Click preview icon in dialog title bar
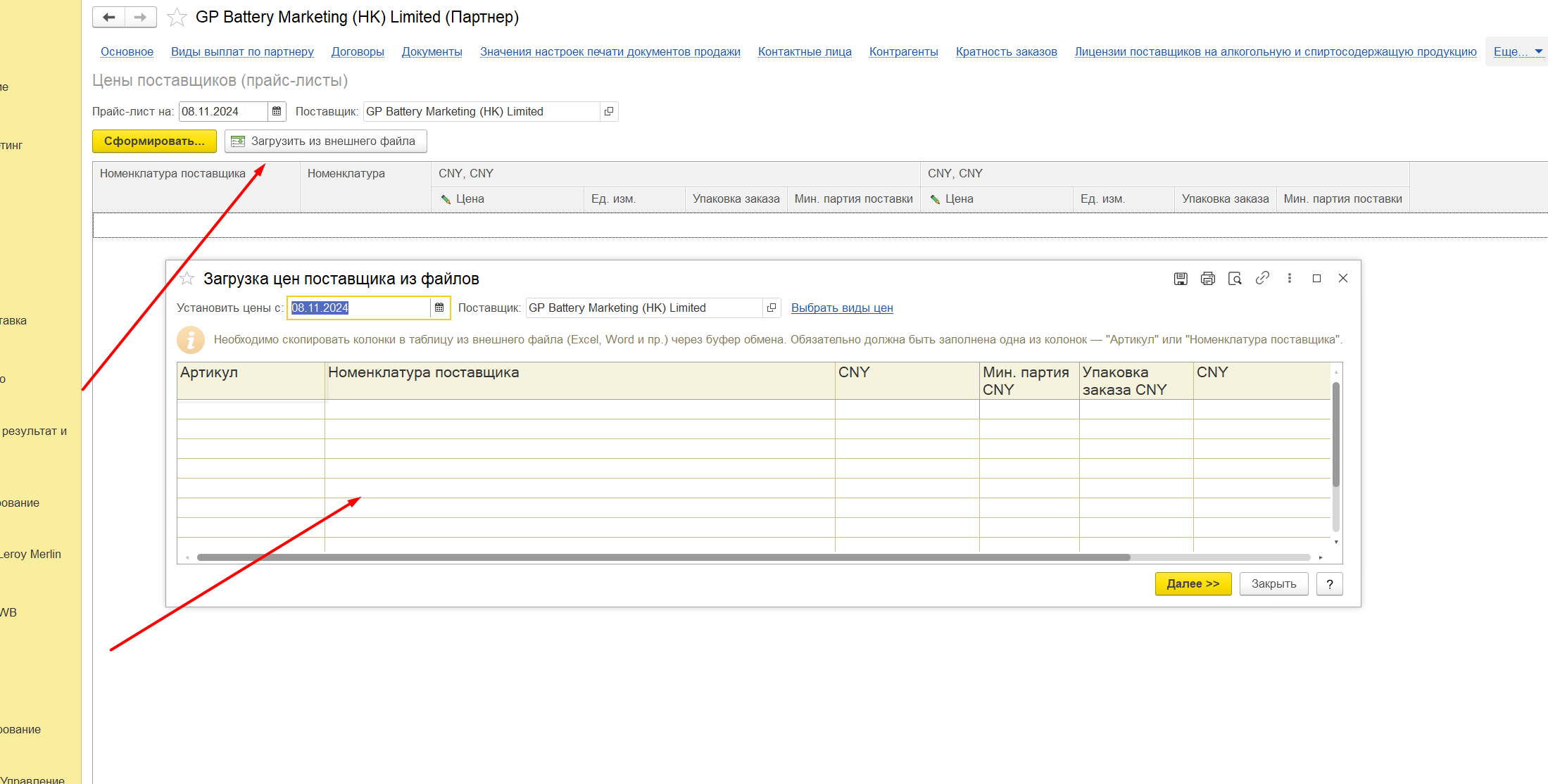1548x784 pixels. 1235,279
